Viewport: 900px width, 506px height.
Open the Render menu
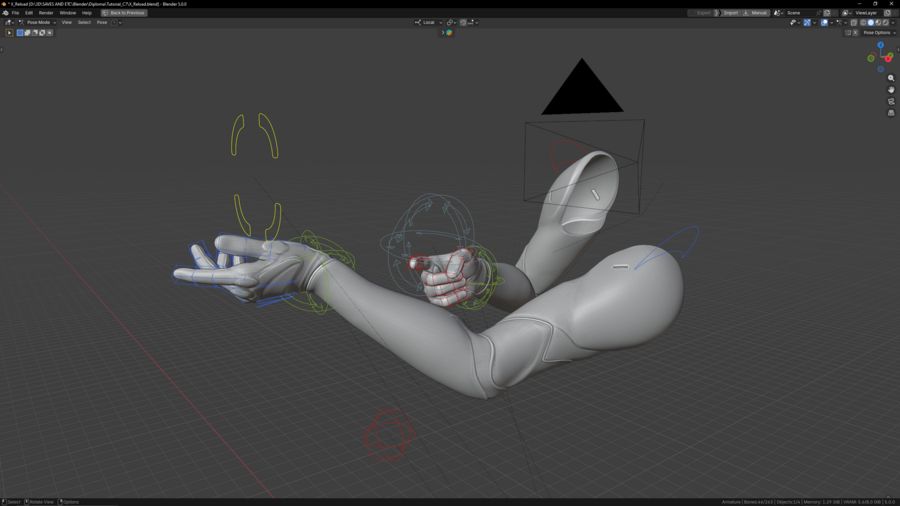(46, 13)
